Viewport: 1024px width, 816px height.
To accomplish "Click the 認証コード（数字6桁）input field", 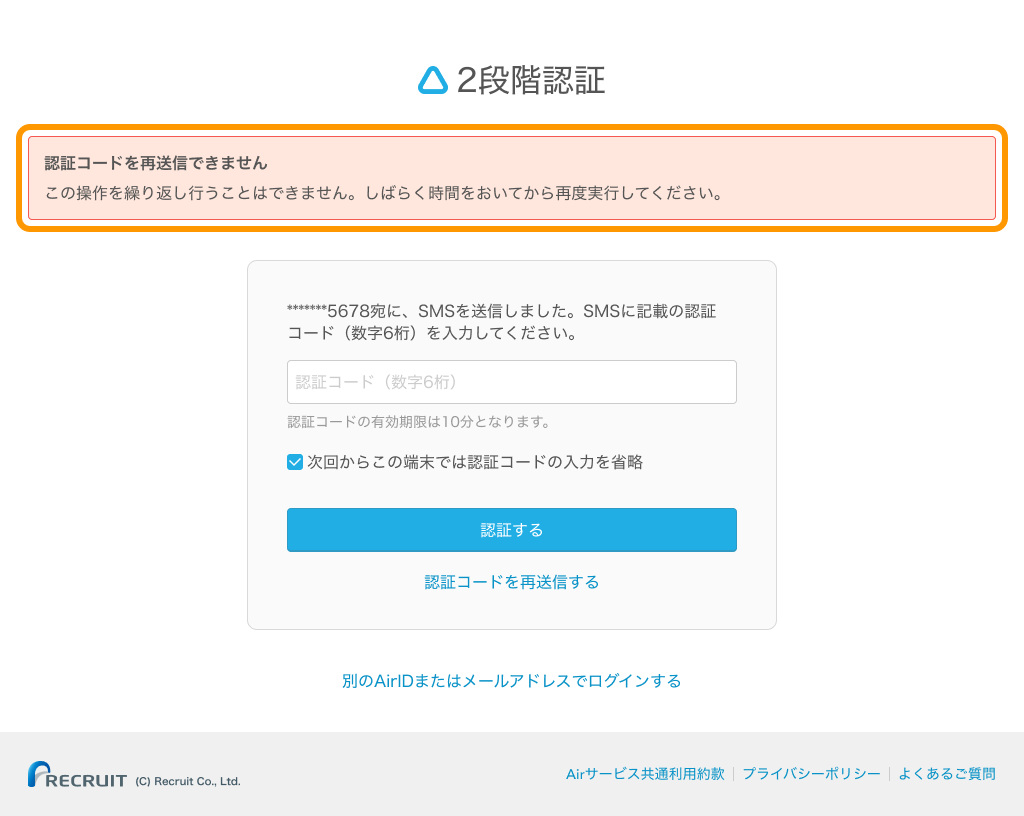I will 511,382.
